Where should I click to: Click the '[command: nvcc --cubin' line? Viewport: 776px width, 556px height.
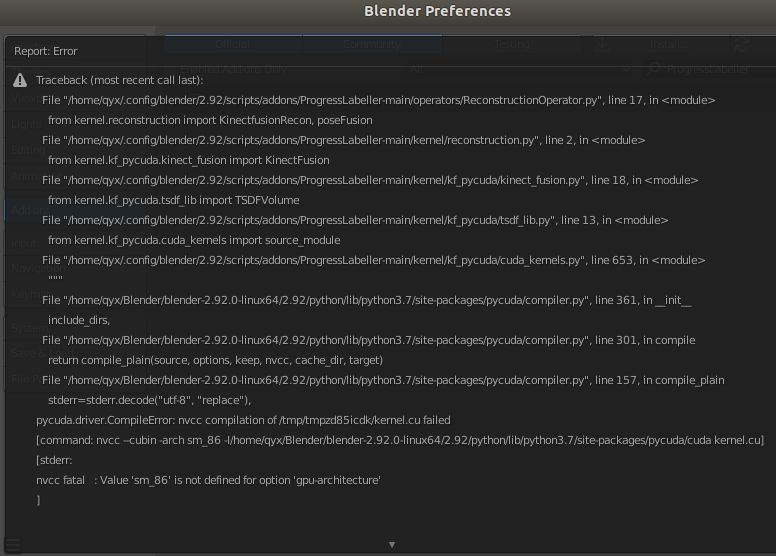[x=400, y=440]
